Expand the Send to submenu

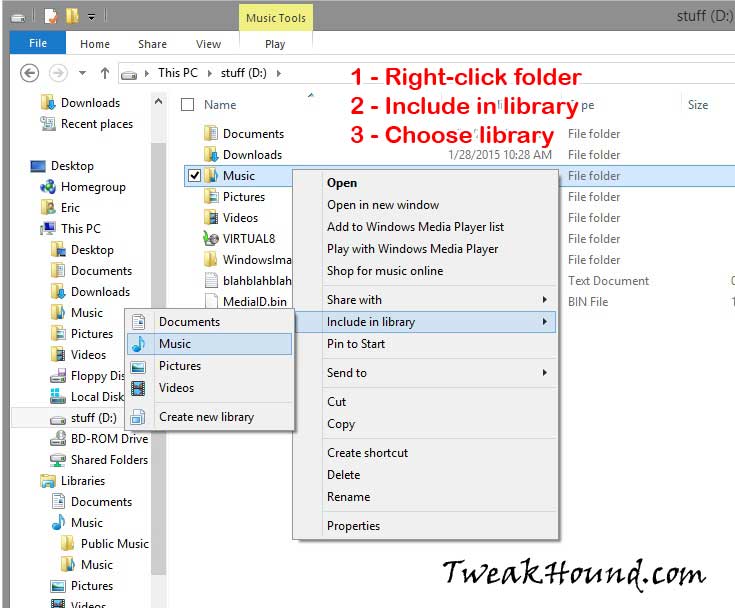[427, 373]
